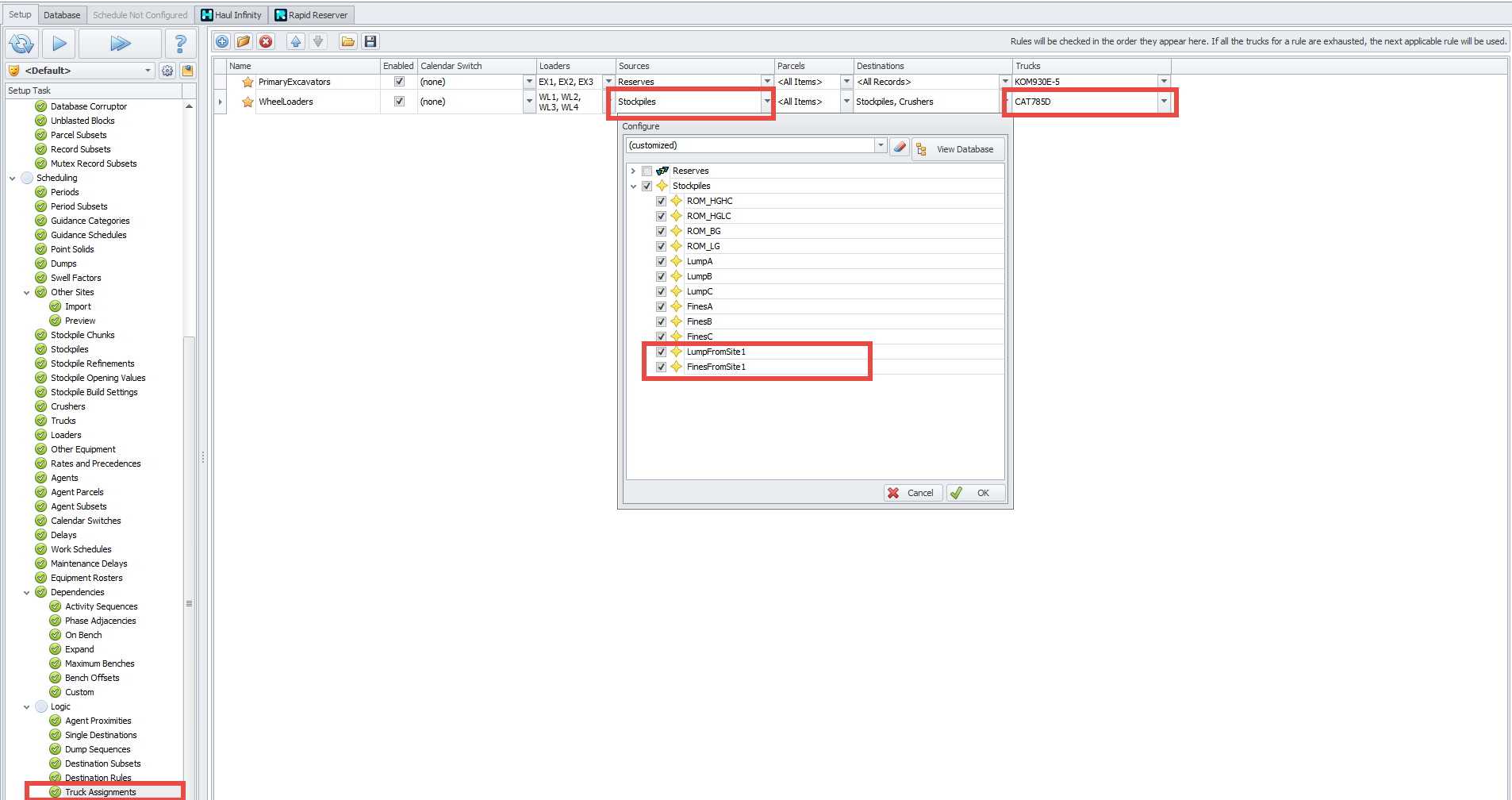
Task: Expand the Reserves node in Configure tree
Action: click(633, 171)
